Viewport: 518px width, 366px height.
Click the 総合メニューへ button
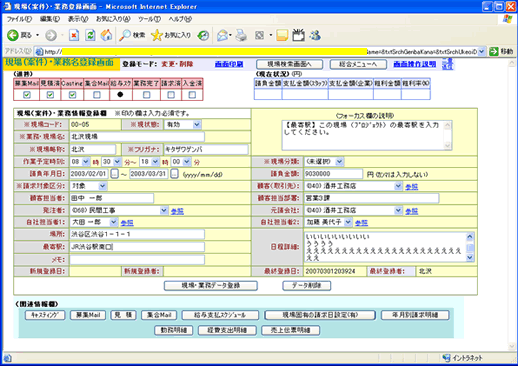coord(358,64)
